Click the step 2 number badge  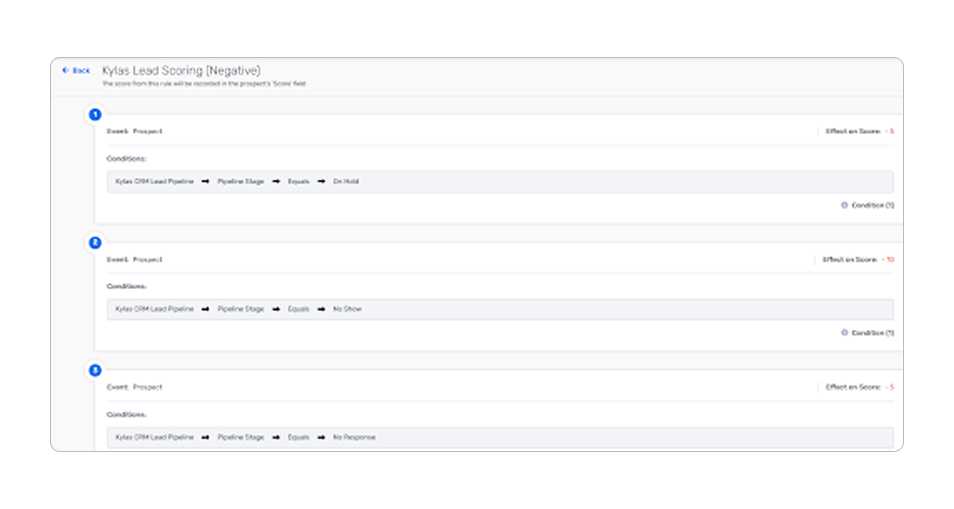(x=95, y=242)
